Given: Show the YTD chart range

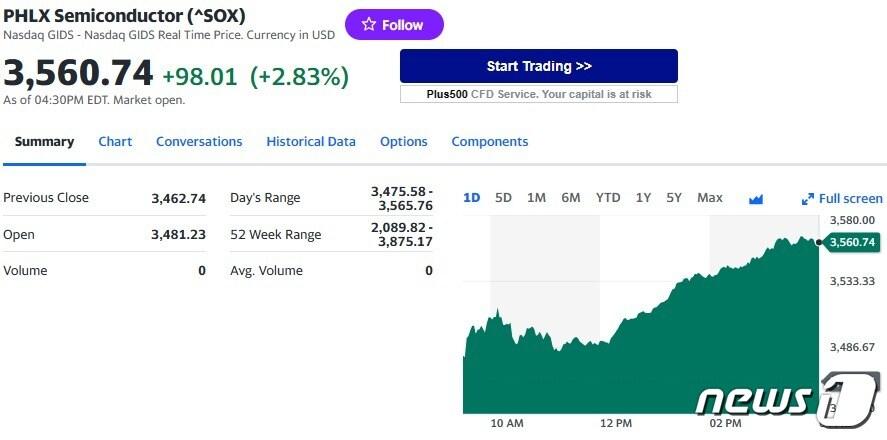Looking at the screenshot, I should point(608,198).
